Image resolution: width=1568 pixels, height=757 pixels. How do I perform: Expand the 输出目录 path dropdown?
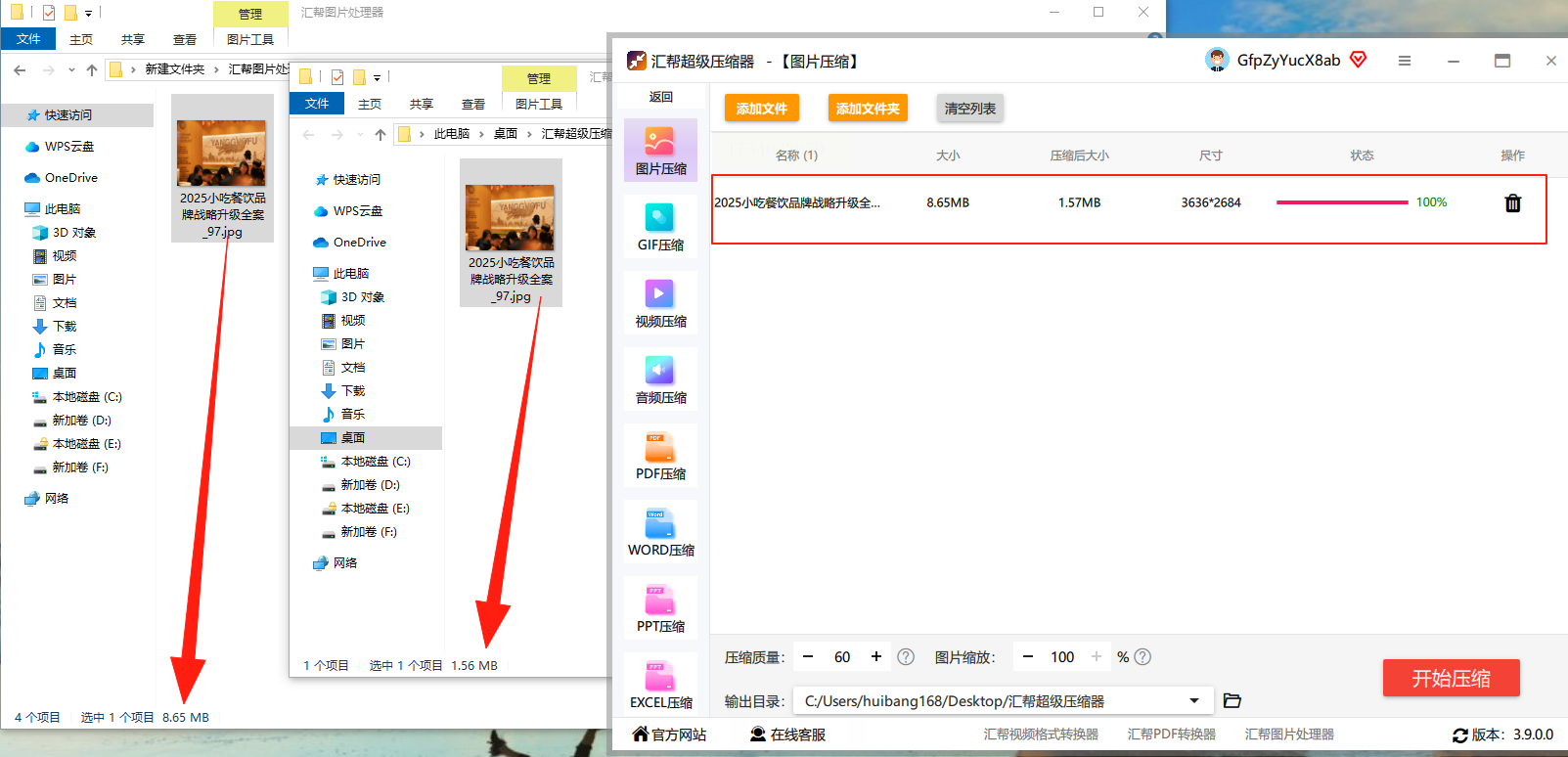1194,700
